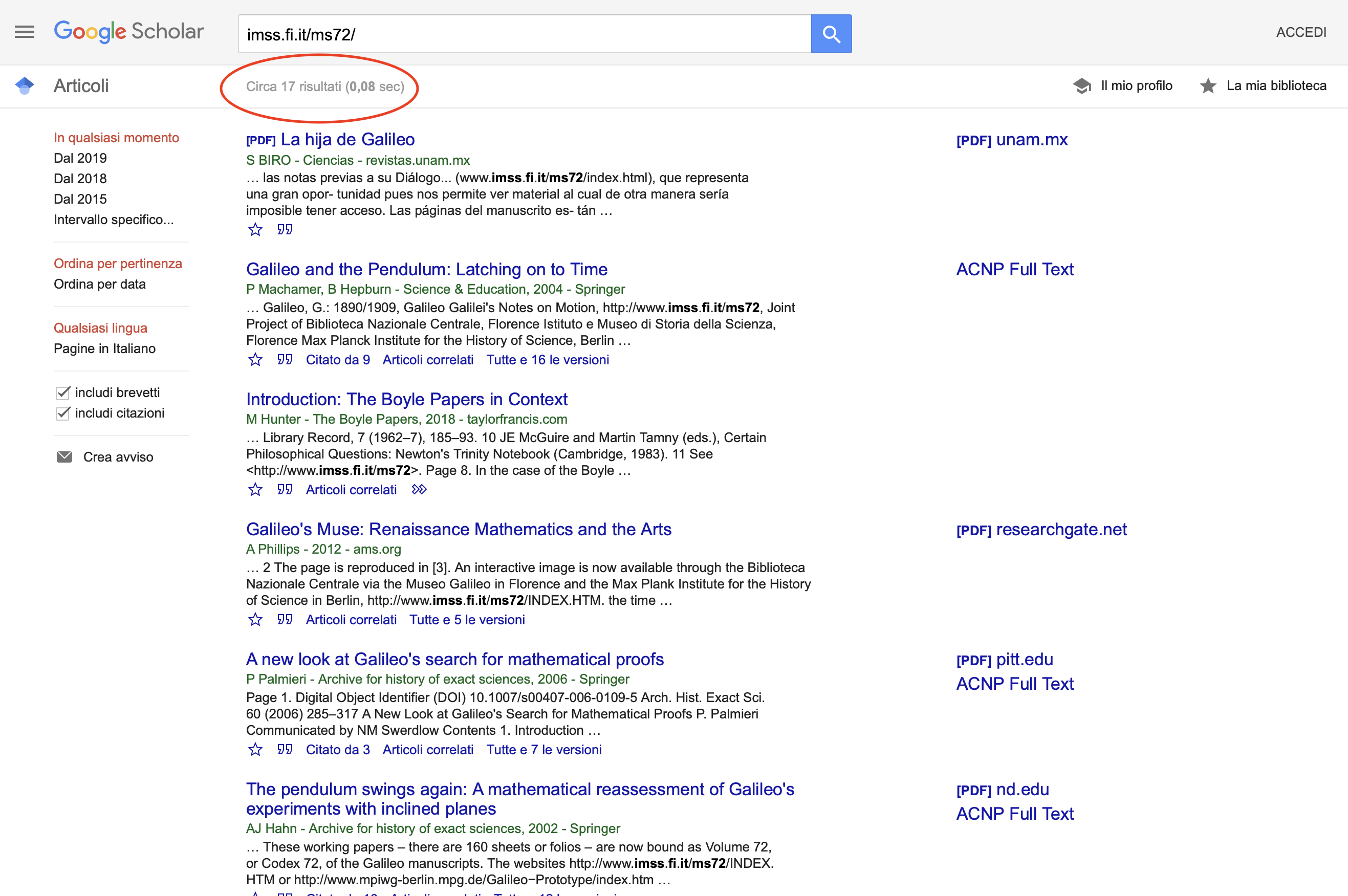
Task: Star the Galileo and the Pendulum result
Action: pyautogui.click(x=255, y=359)
